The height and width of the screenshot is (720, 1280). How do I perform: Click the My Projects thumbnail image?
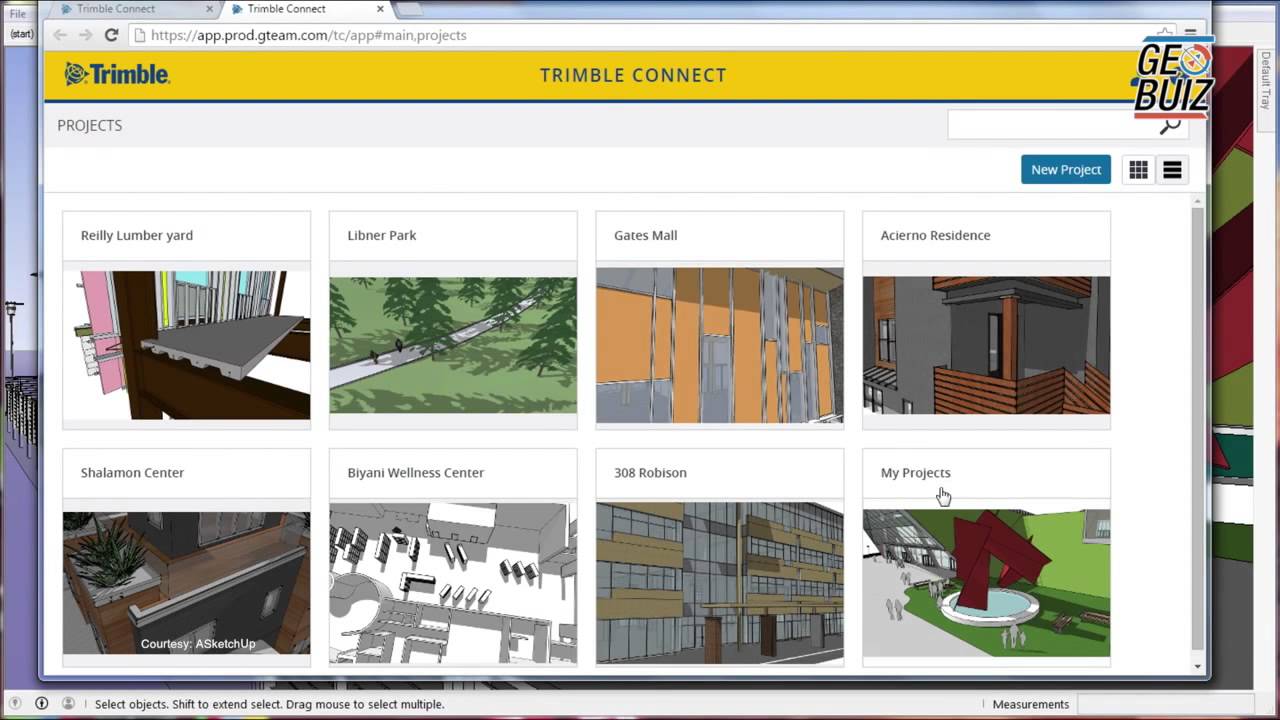[x=986, y=583]
